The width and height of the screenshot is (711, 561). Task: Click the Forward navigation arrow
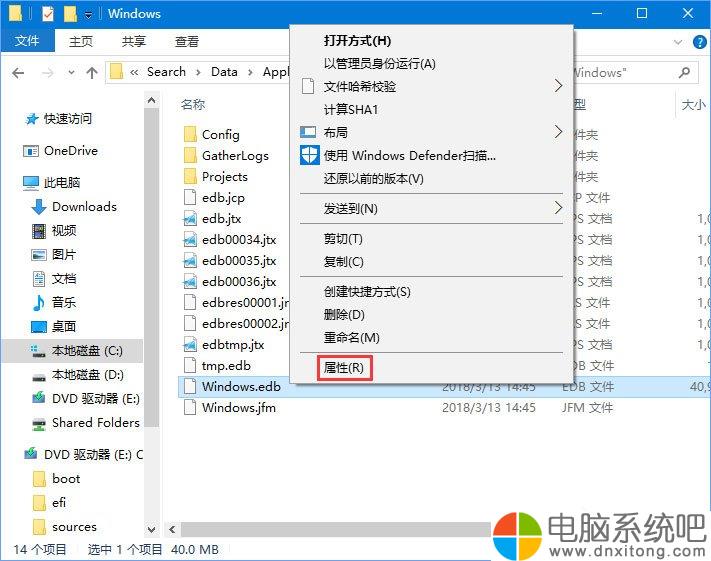point(47,73)
